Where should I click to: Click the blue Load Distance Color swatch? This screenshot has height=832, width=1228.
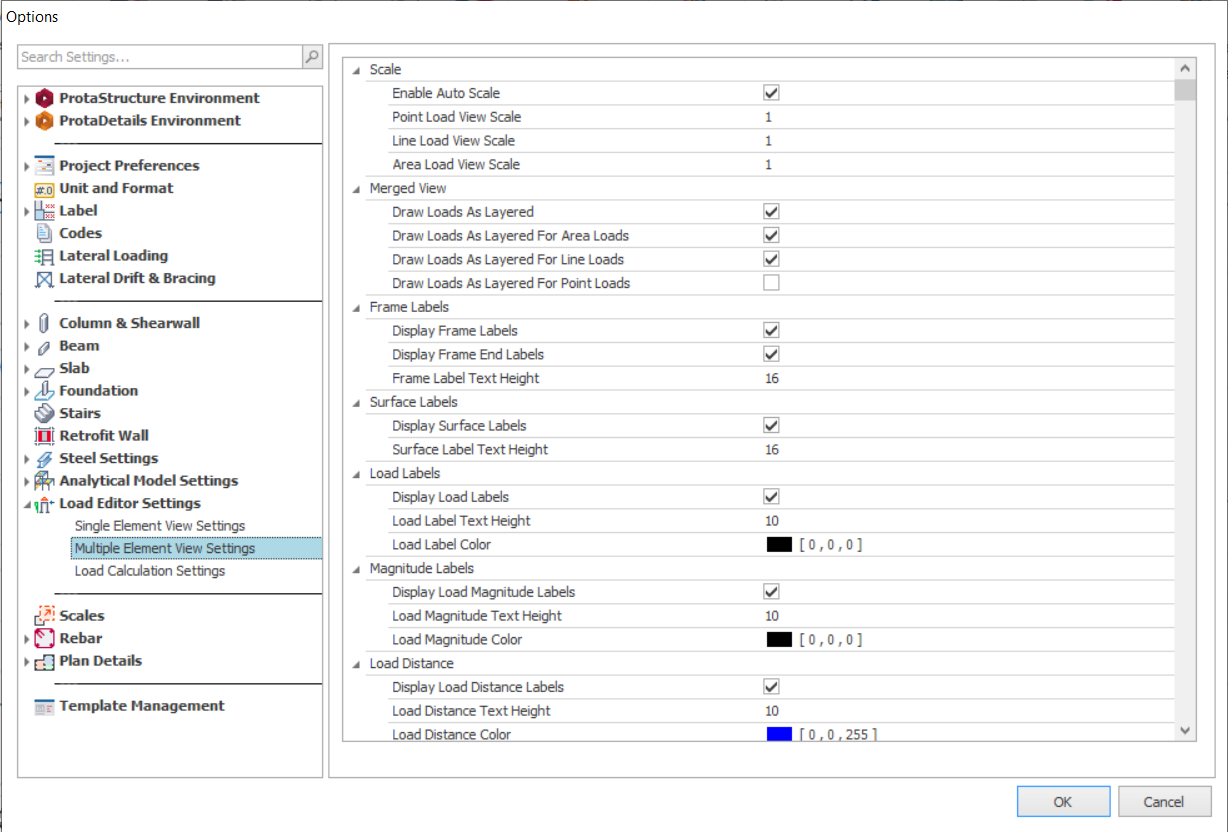779,735
